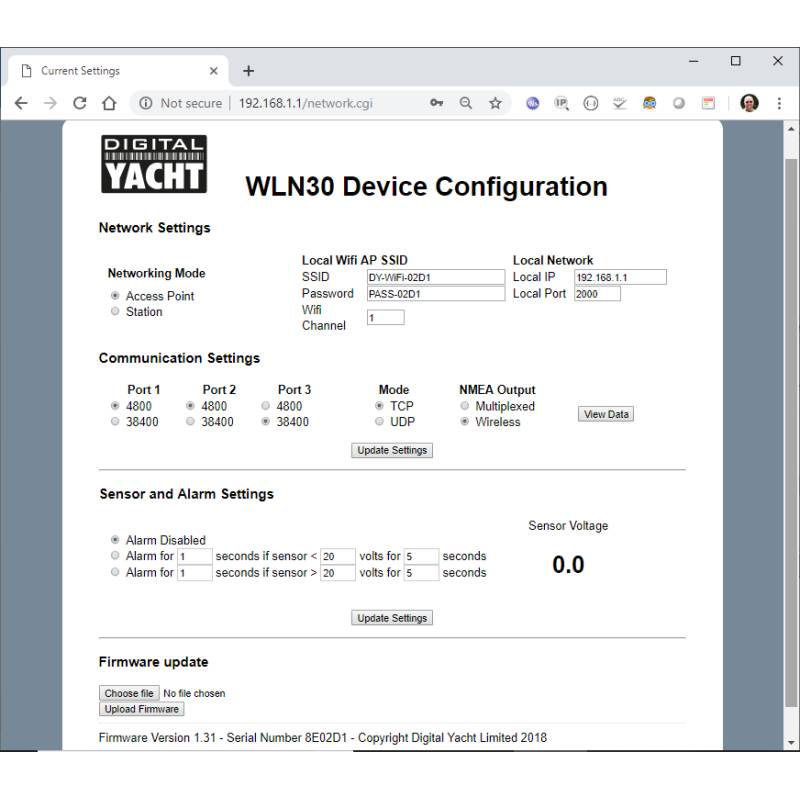The image size is (800, 800).
Task: Set Port 3 to 38400 baud
Action: tap(266, 421)
